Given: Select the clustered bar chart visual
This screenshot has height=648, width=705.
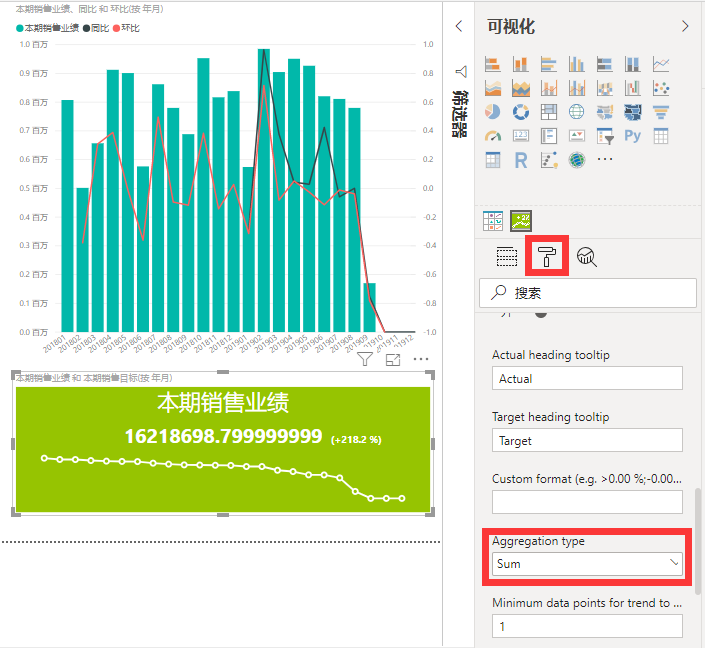Looking at the screenshot, I should [x=549, y=64].
